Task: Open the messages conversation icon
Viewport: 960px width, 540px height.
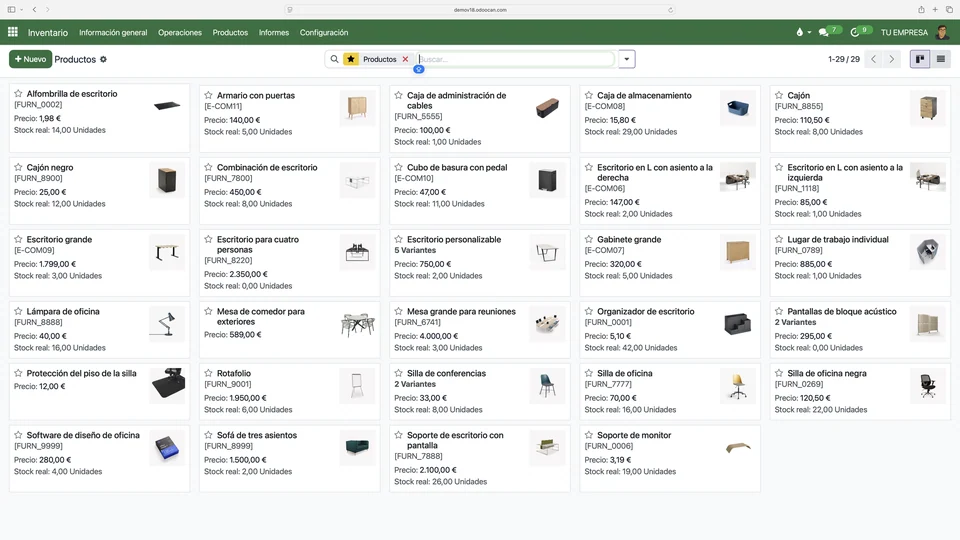Action: point(823,32)
